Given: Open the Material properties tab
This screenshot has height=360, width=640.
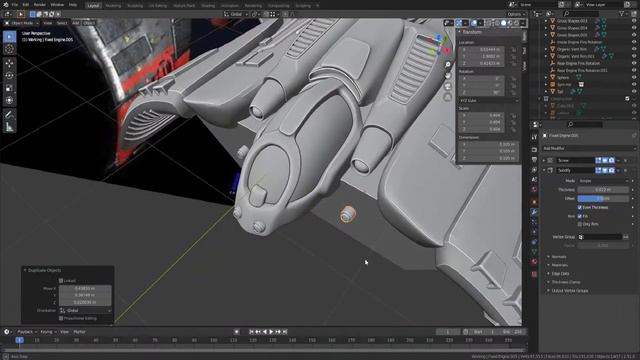Looking at the screenshot, I should 534,262.
